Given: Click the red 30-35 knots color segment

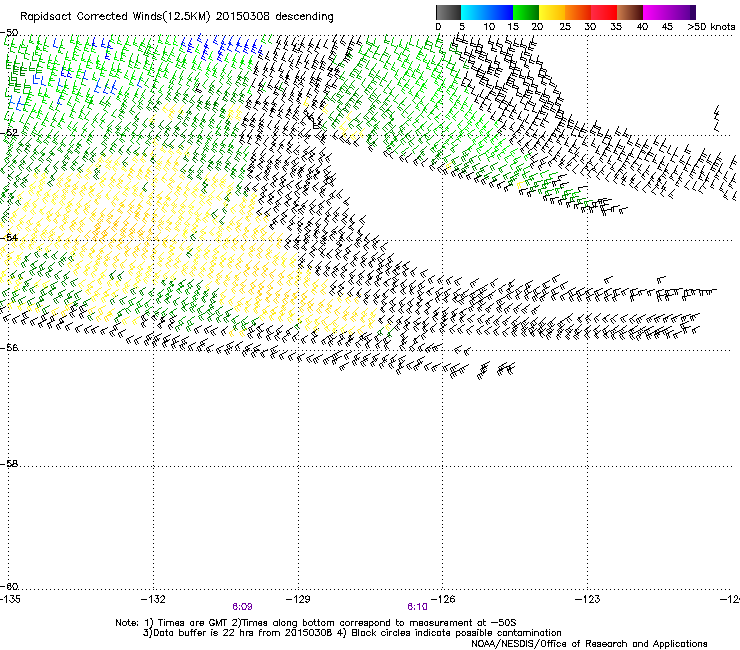Looking at the screenshot, I should coord(604,12).
